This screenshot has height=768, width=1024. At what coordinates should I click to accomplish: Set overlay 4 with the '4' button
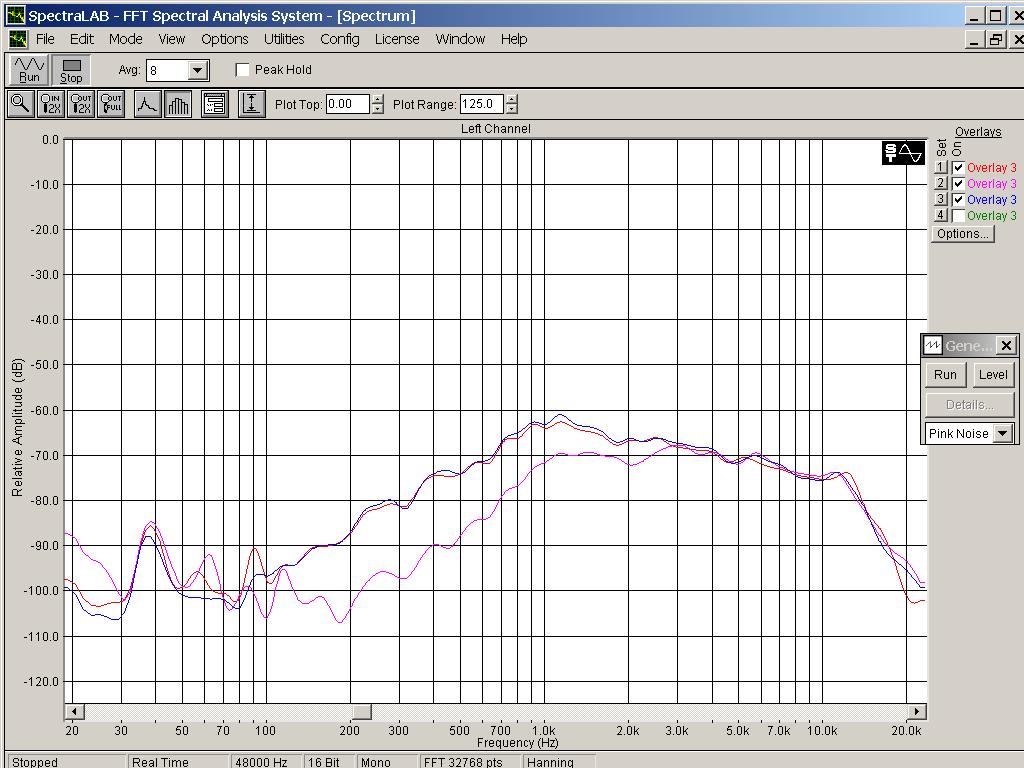tap(940, 216)
